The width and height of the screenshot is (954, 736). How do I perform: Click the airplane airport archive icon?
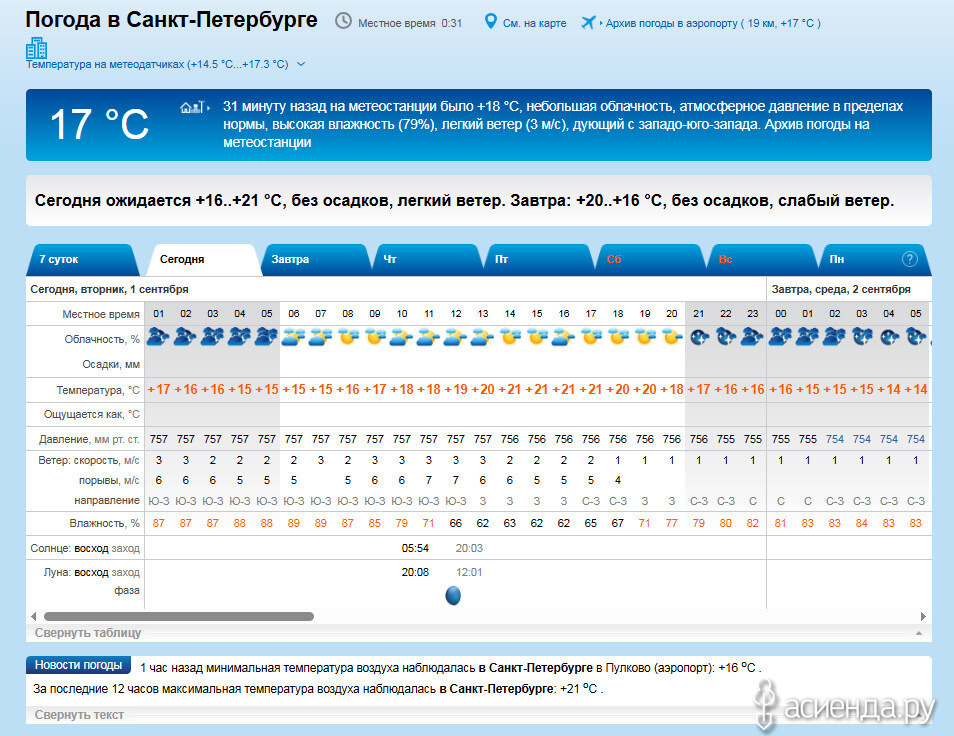[588, 23]
